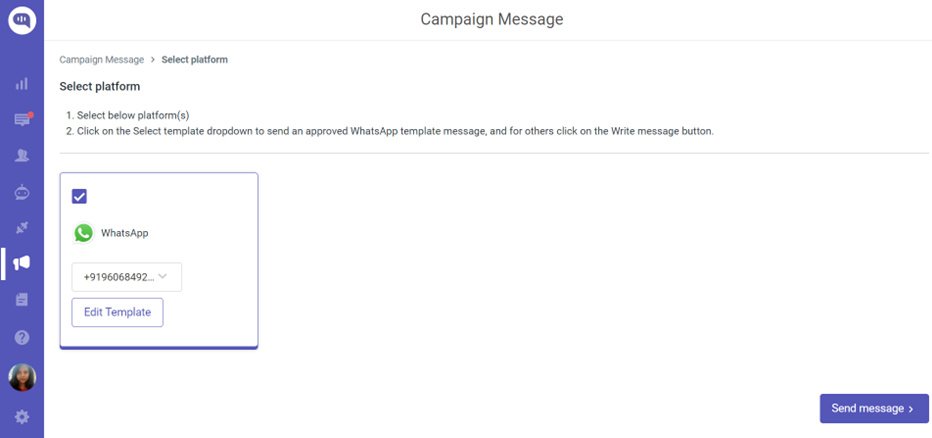Open the analytics bar chart icon
This screenshot has width=932, height=438.
(22, 84)
